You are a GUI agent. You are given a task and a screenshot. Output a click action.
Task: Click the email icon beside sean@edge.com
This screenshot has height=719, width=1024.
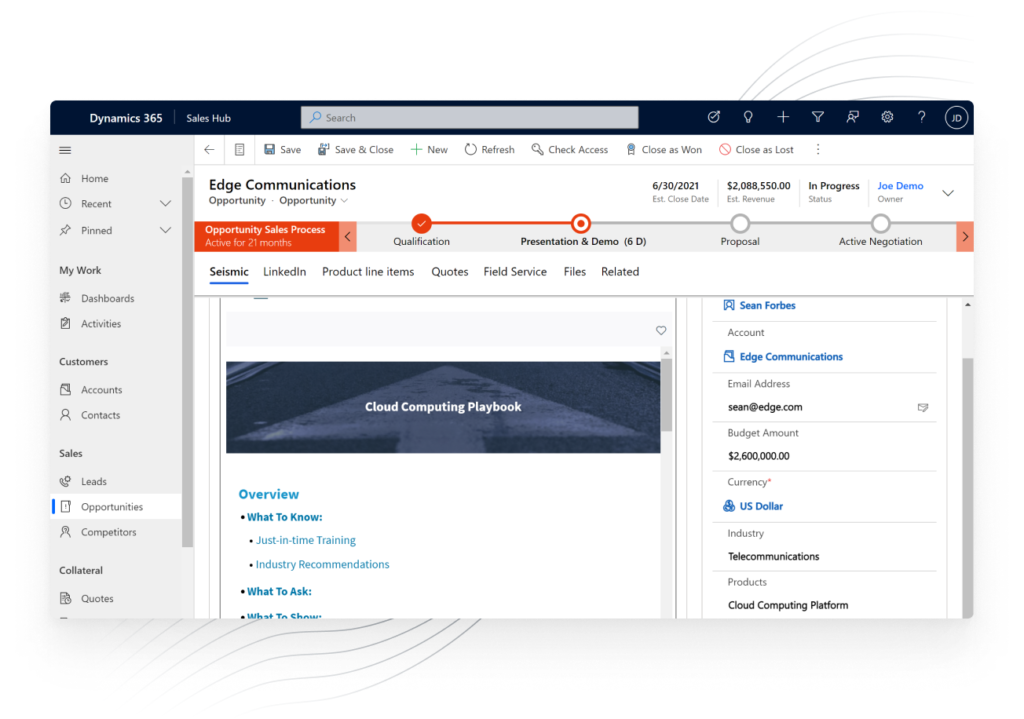(x=923, y=407)
